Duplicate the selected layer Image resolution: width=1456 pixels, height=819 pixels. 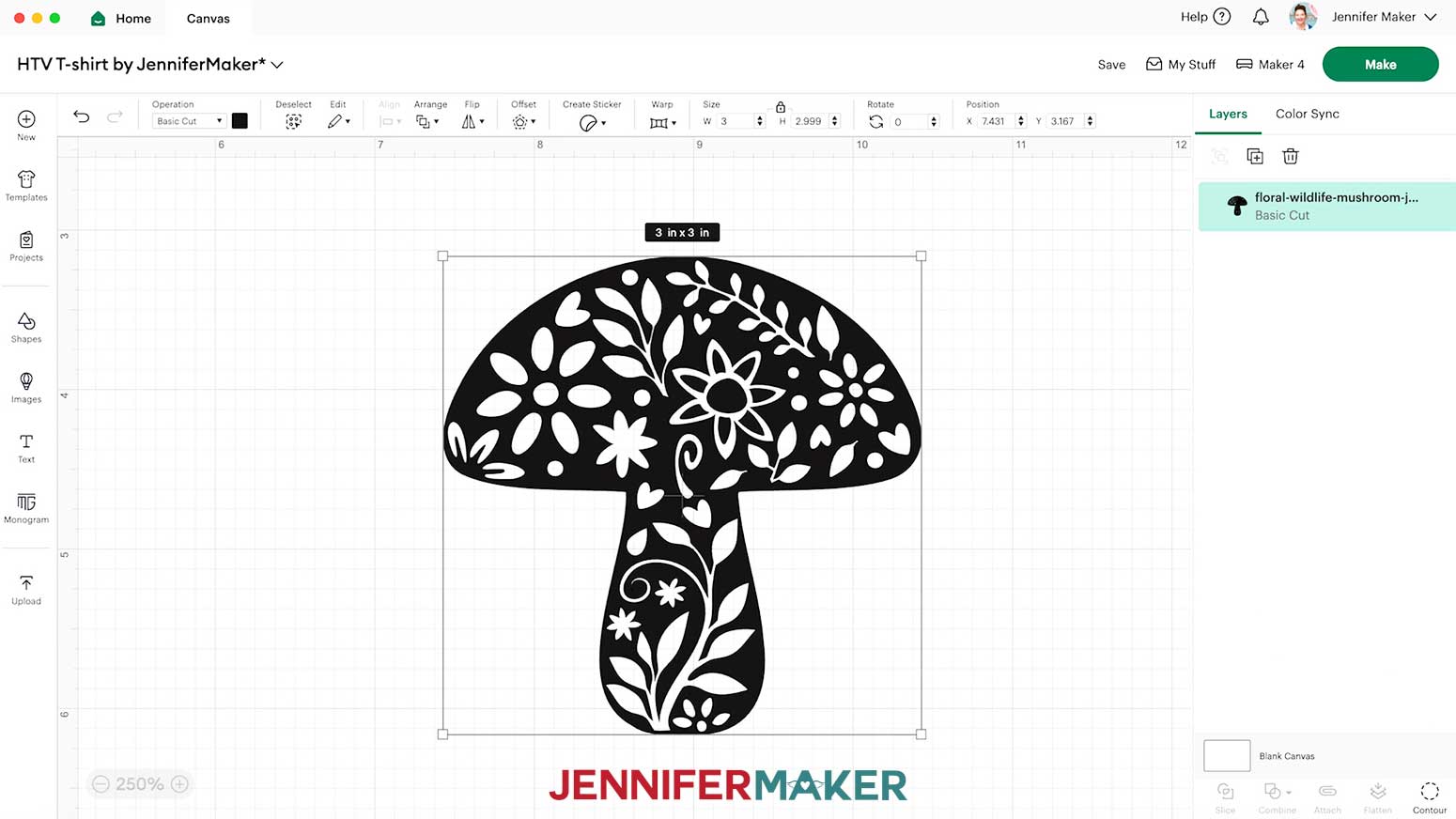tap(1255, 156)
